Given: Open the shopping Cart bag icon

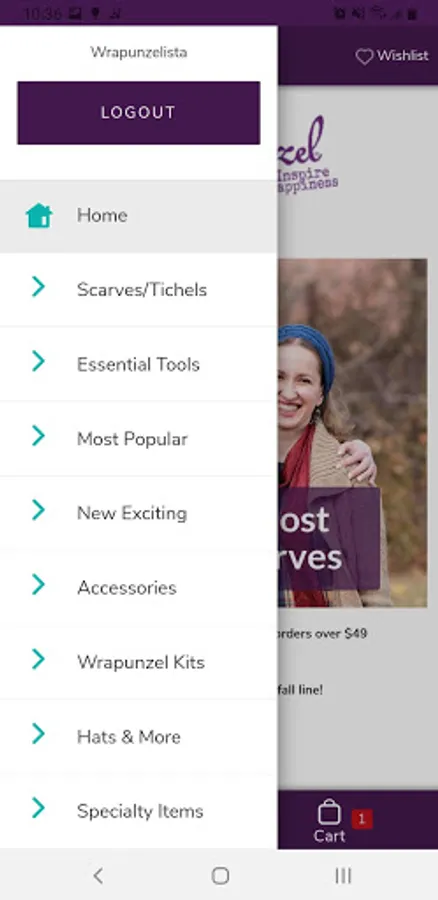Looking at the screenshot, I should (329, 813).
